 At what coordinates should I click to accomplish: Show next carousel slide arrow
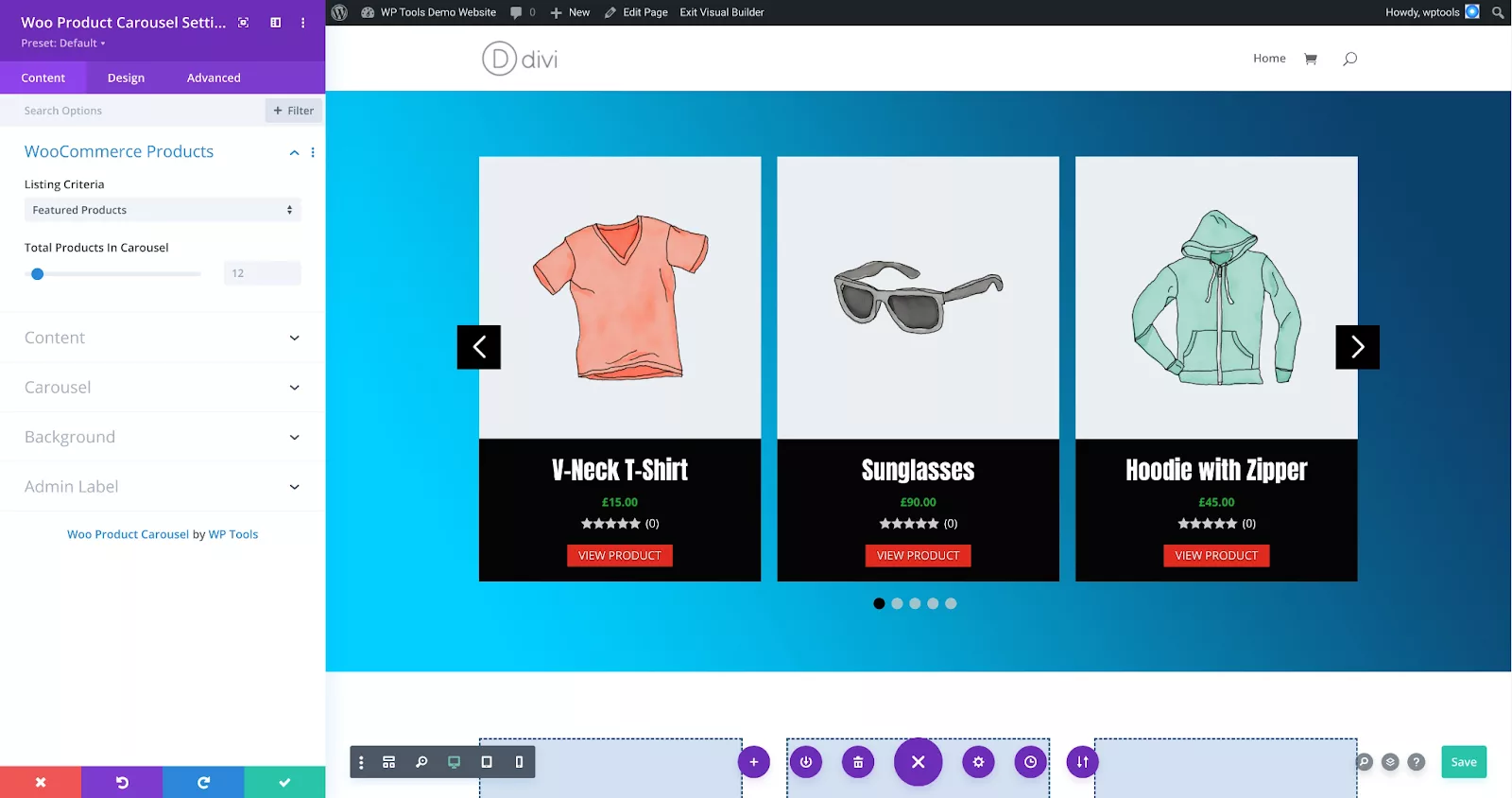pyautogui.click(x=1357, y=347)
